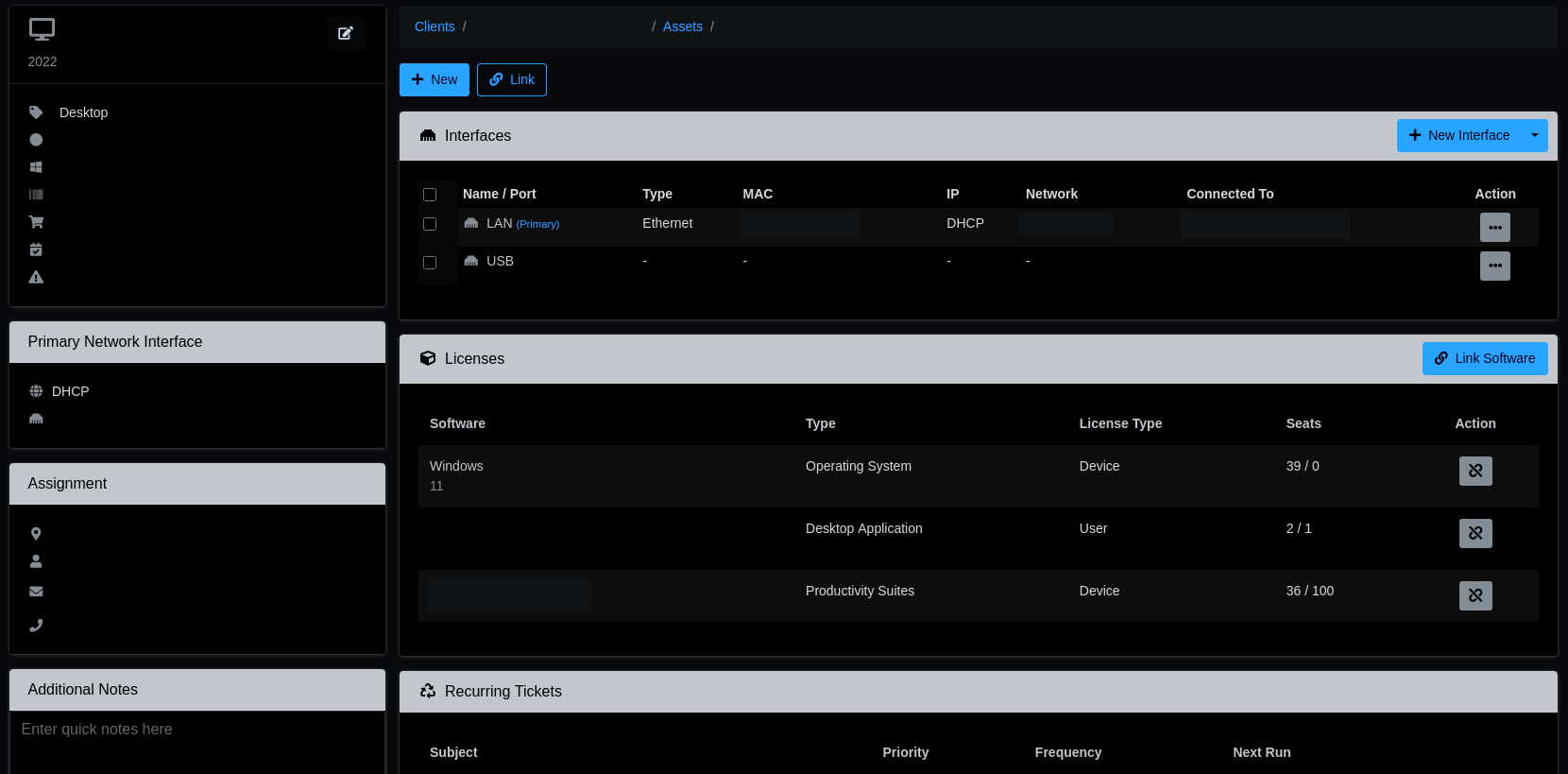Viewport: 1568px width, 774px height.
Task: Open the LAN interface action menu
Action: 1494,227
